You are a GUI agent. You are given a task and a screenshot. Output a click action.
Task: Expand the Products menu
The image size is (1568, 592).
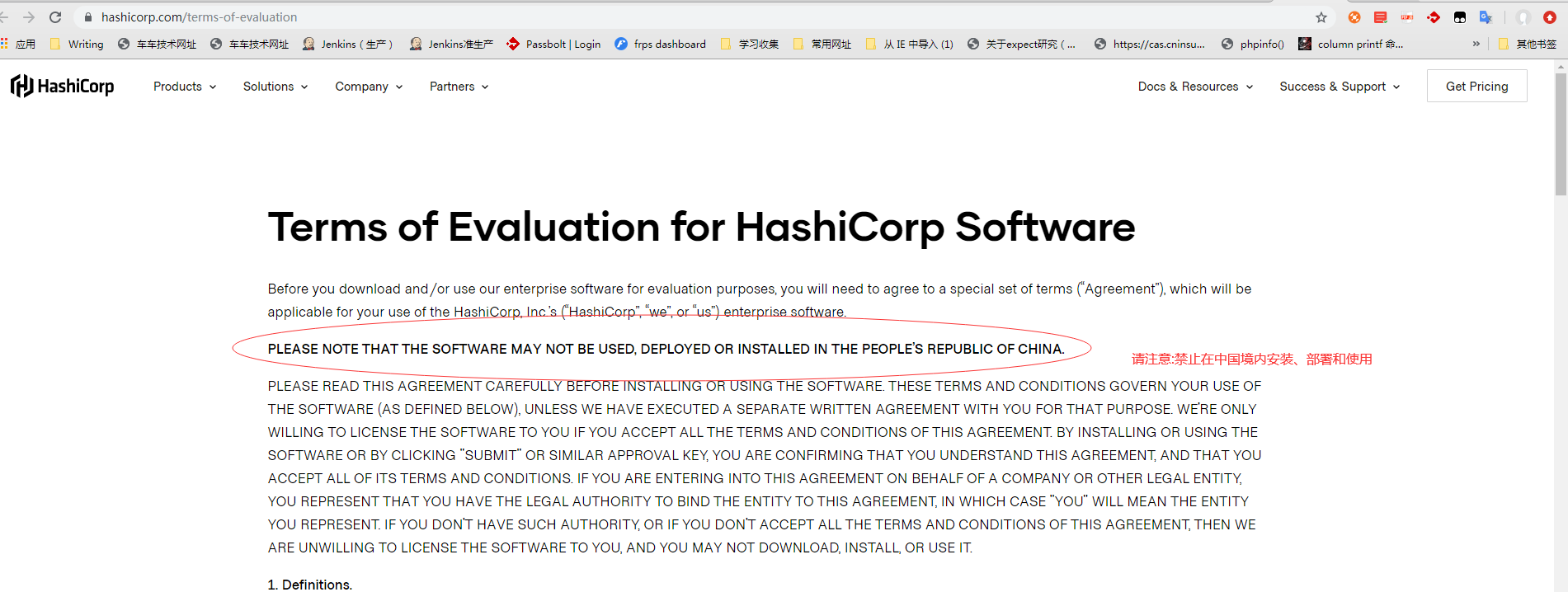(x=185, y=87)
